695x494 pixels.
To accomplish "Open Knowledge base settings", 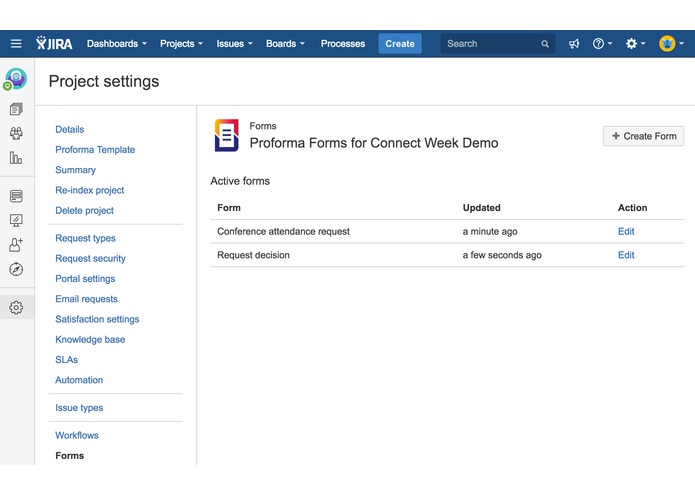I will point(90,340).
